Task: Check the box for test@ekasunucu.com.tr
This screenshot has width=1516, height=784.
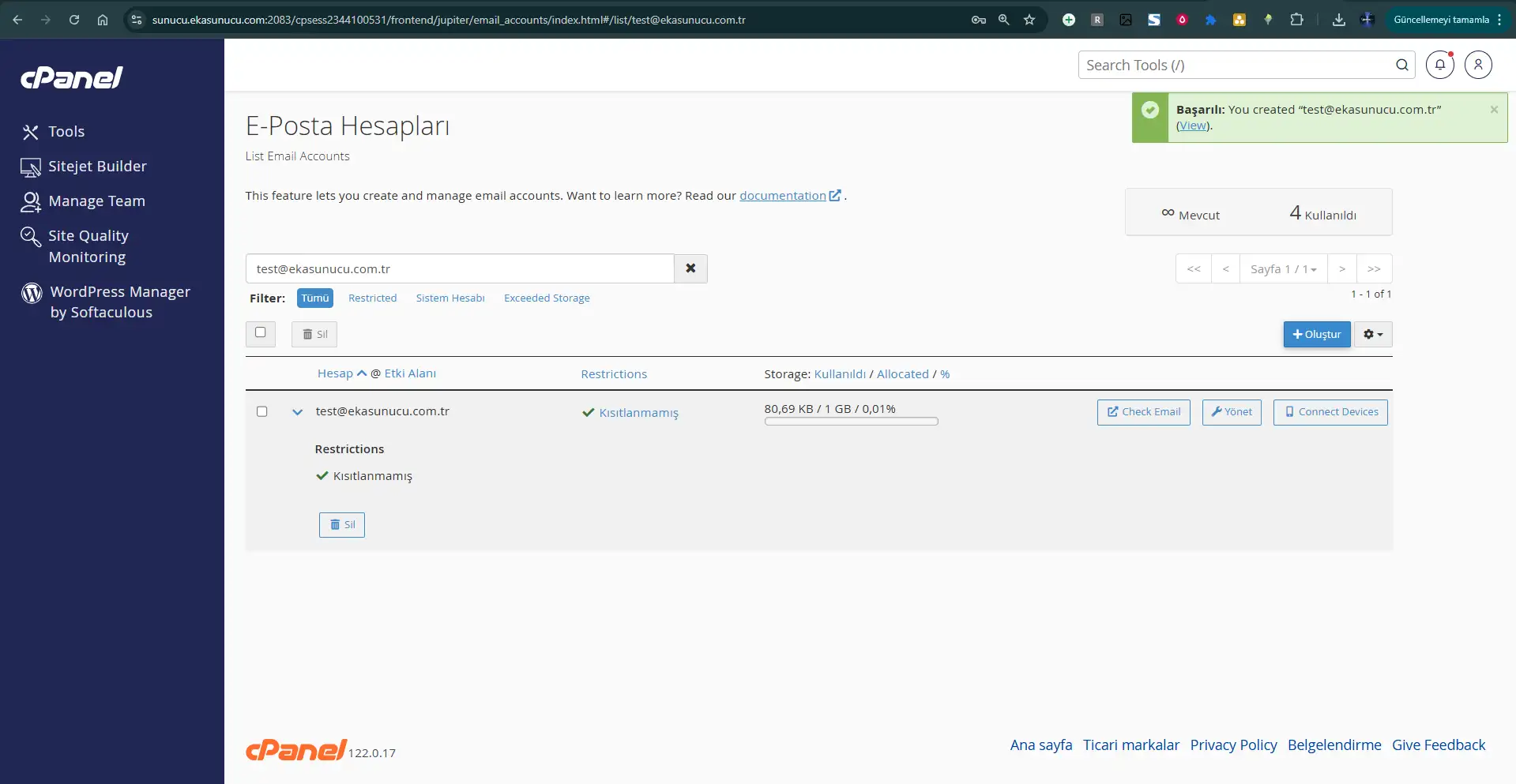Action: (262, 411)
